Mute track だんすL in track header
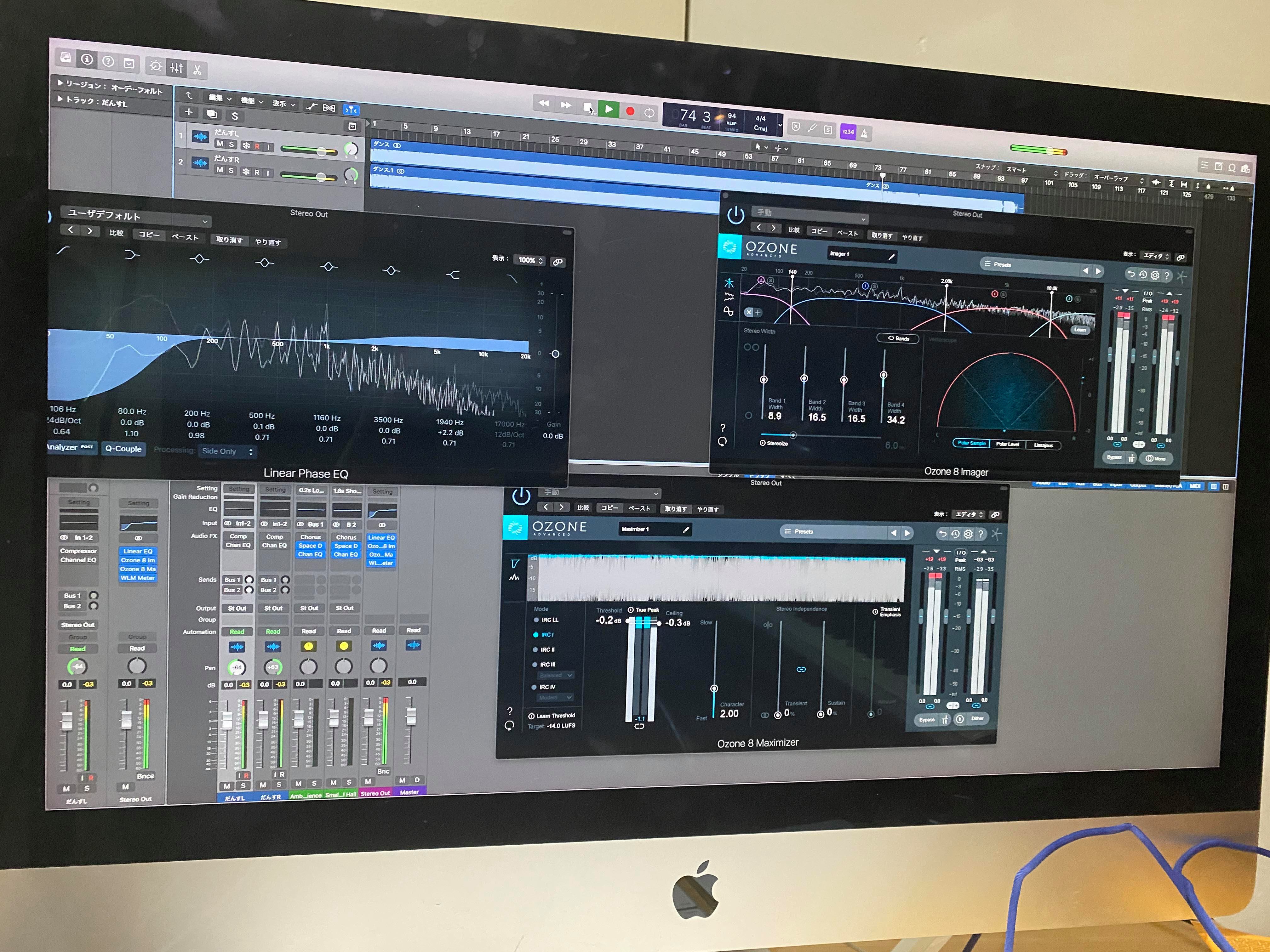1270x952 pixels. click(x=220, y=144)
